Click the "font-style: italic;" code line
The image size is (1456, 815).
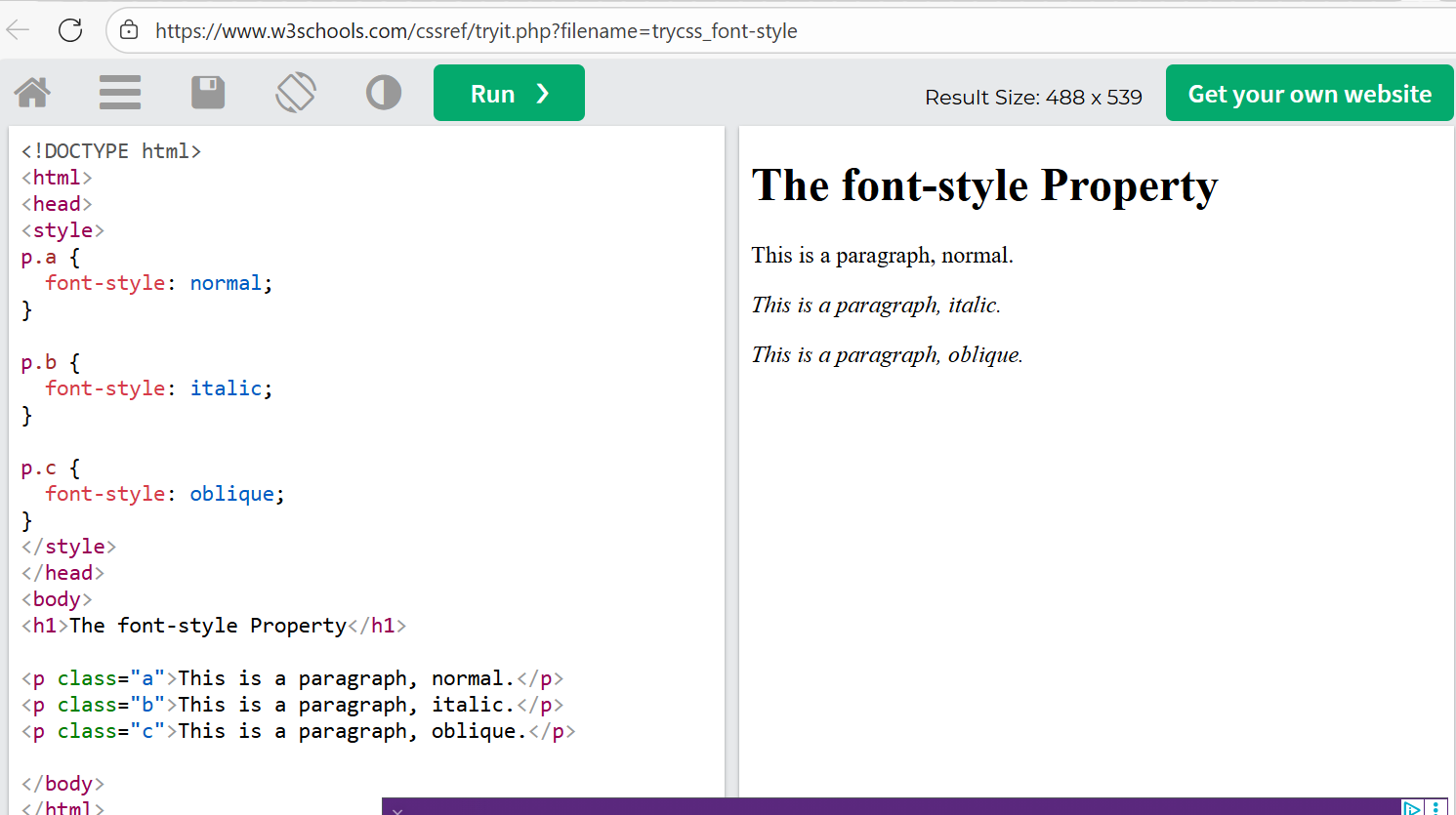[158, 388]
